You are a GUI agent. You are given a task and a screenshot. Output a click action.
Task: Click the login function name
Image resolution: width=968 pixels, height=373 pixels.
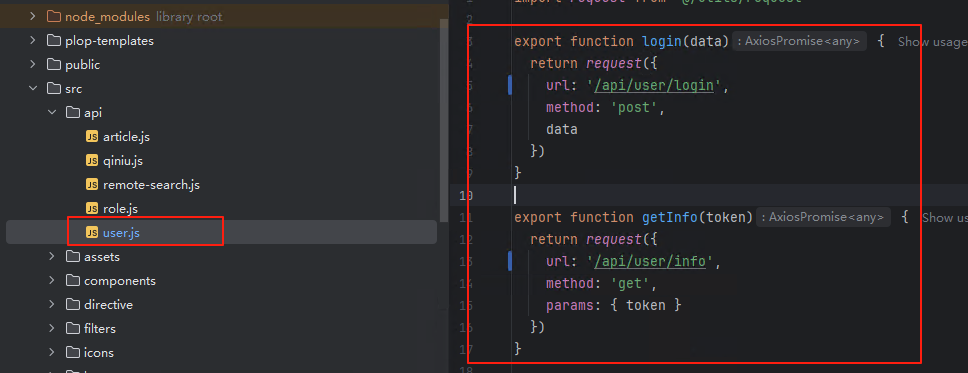(662, 41)
